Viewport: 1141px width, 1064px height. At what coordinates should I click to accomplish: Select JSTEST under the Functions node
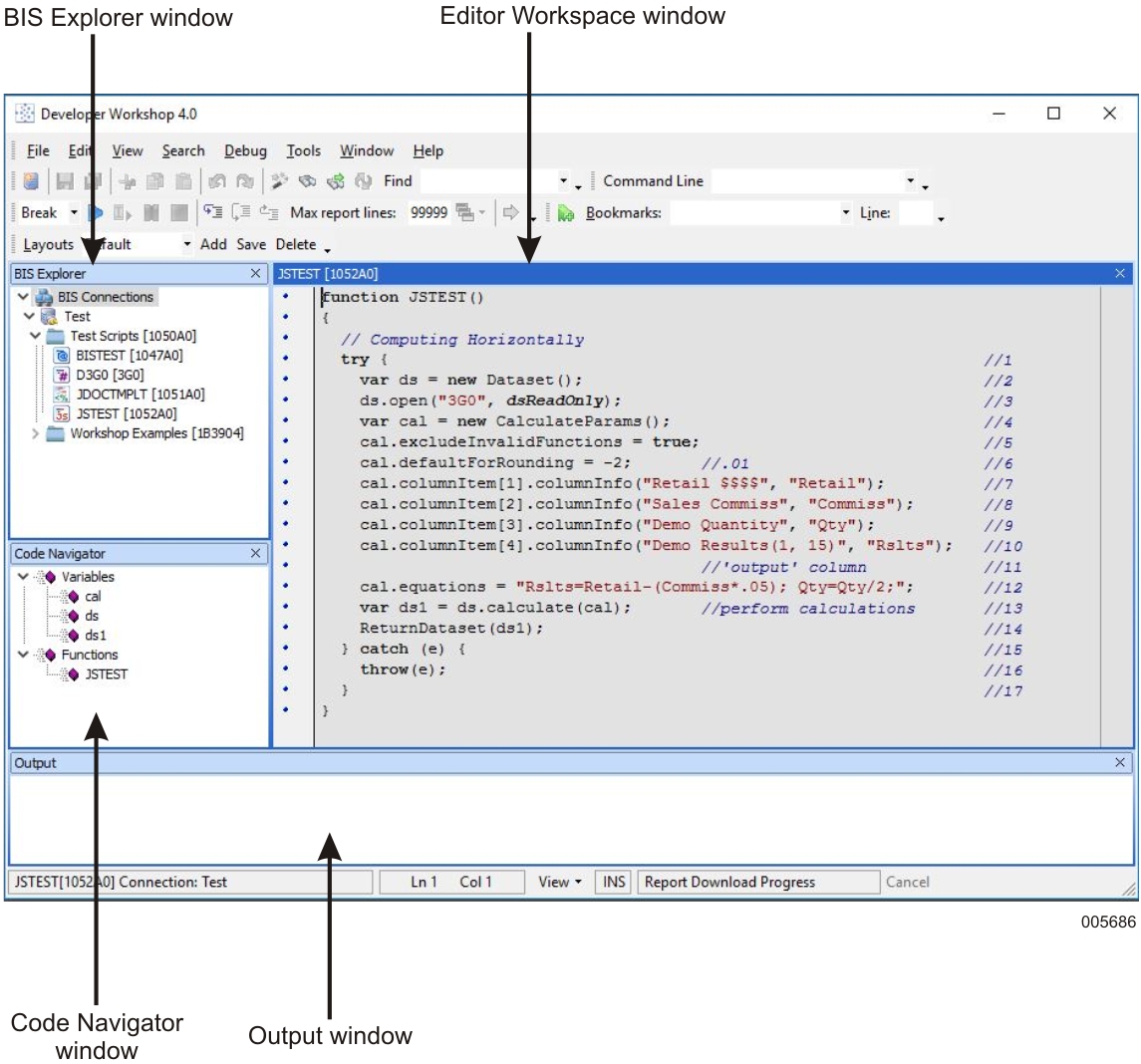click(107, 674)
